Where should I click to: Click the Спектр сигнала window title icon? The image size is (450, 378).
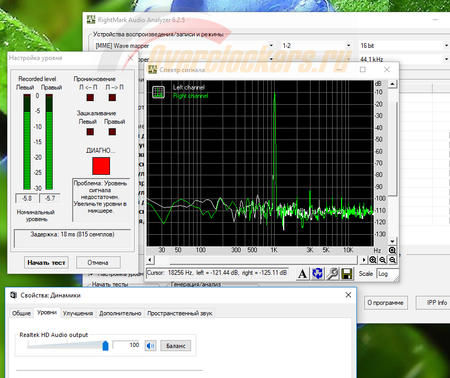pyautogui.click(x=152, y=70)
